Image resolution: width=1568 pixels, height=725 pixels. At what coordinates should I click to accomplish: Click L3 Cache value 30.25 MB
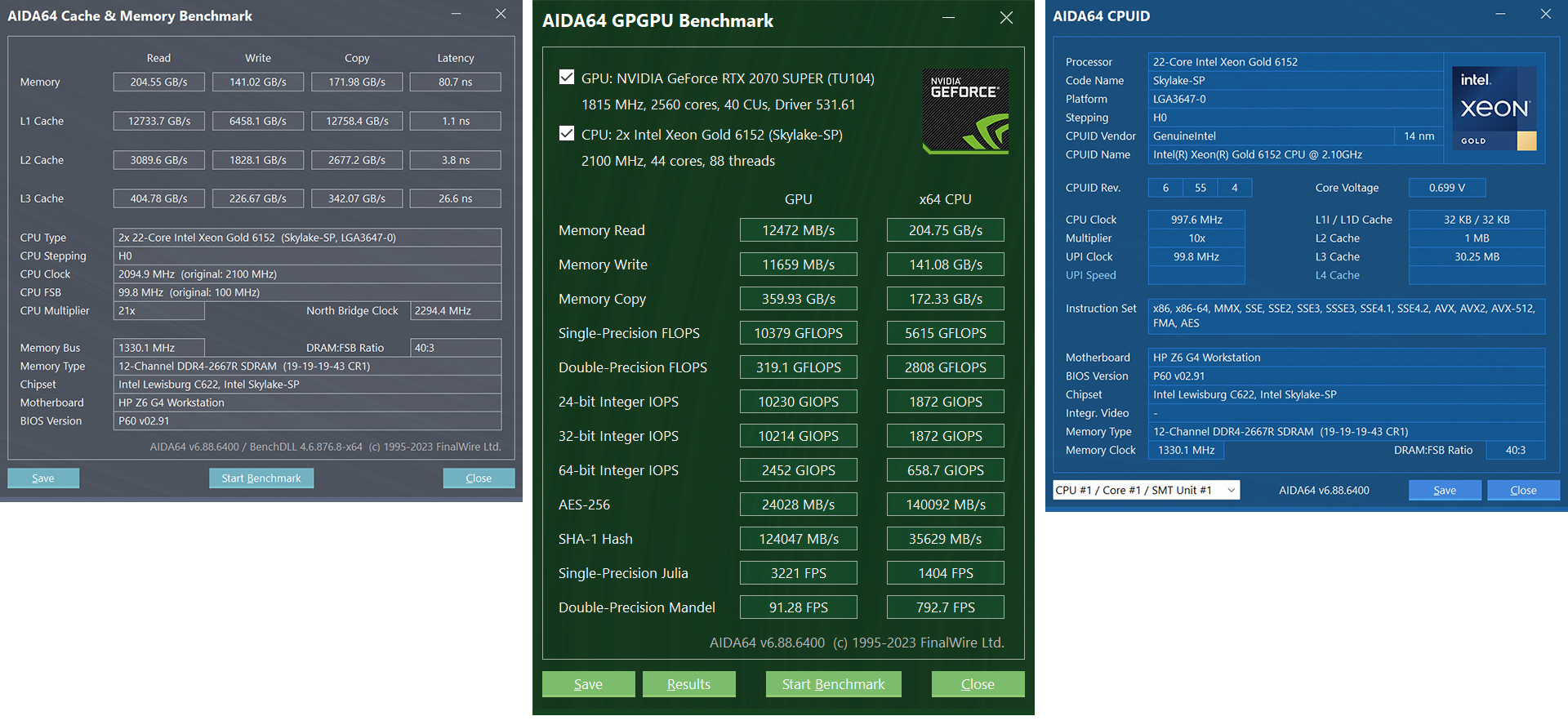click(1477, 256)
